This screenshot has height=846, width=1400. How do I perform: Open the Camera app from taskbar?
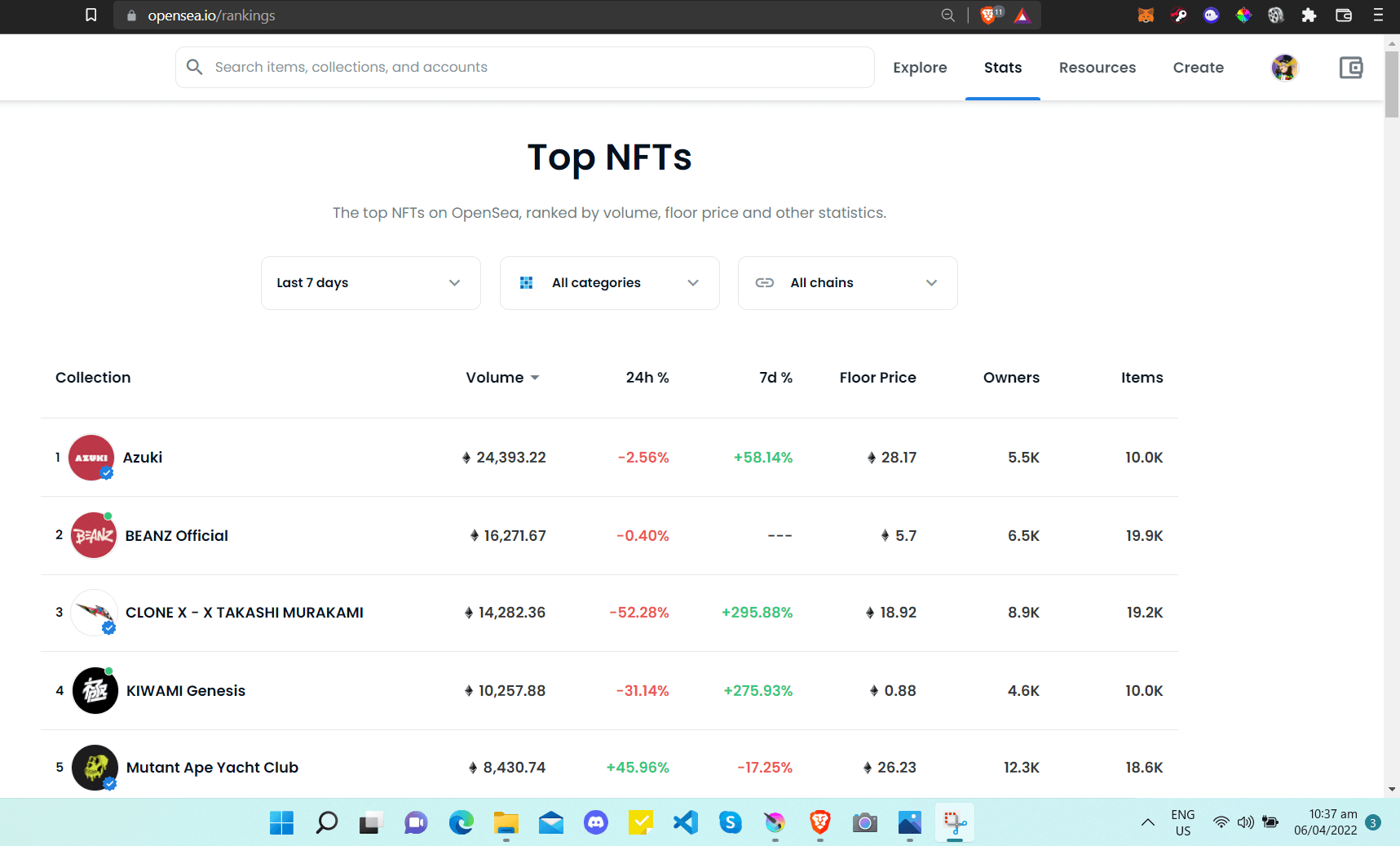coord(865,823)
